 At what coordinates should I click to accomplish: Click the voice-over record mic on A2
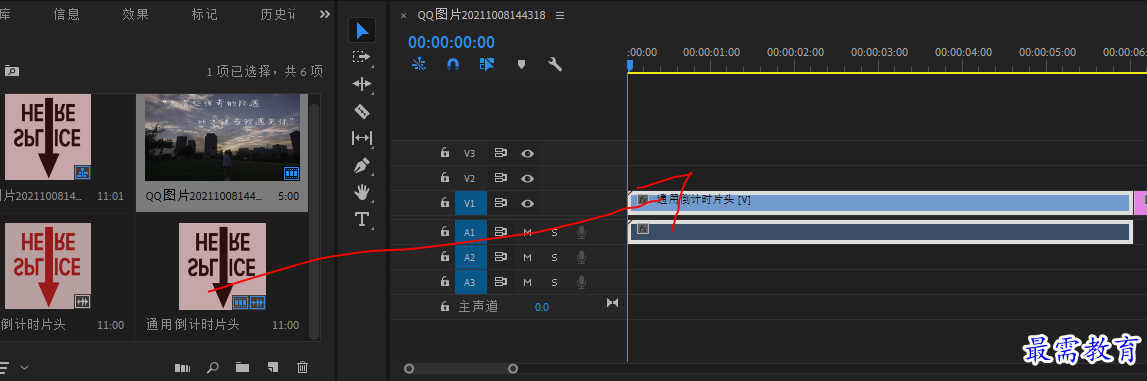coord(582,257)
